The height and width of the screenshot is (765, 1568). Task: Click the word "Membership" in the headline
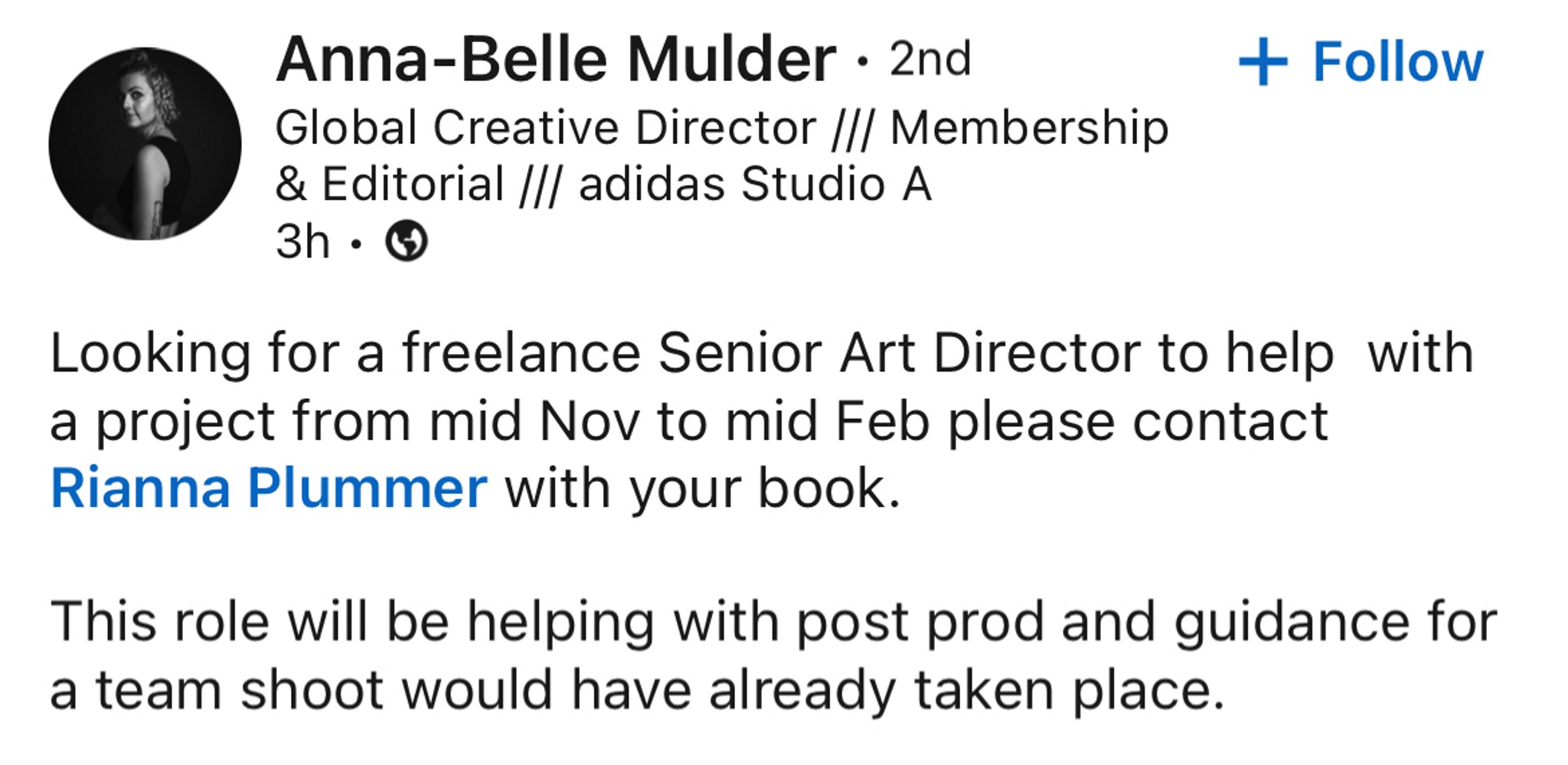click(1030, 127)
